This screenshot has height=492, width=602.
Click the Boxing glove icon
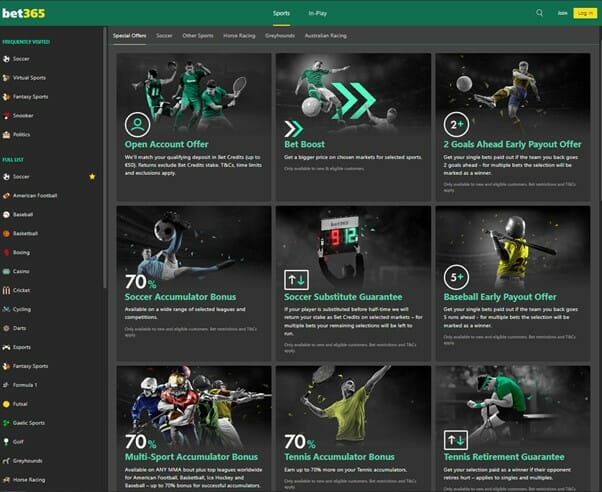(6, 252)
